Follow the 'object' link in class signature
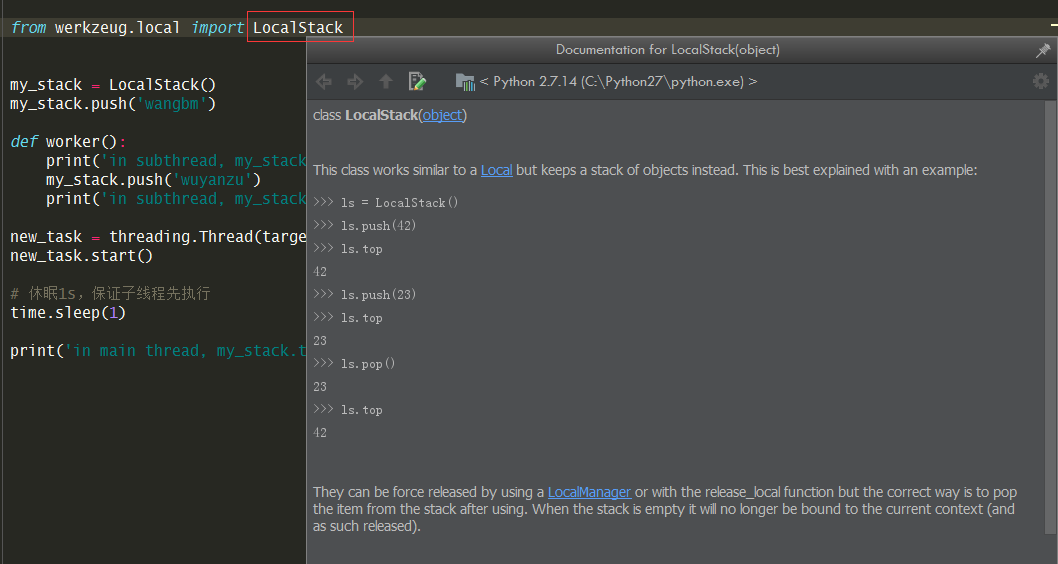1058x564 pixels. [x=442, y=115]
